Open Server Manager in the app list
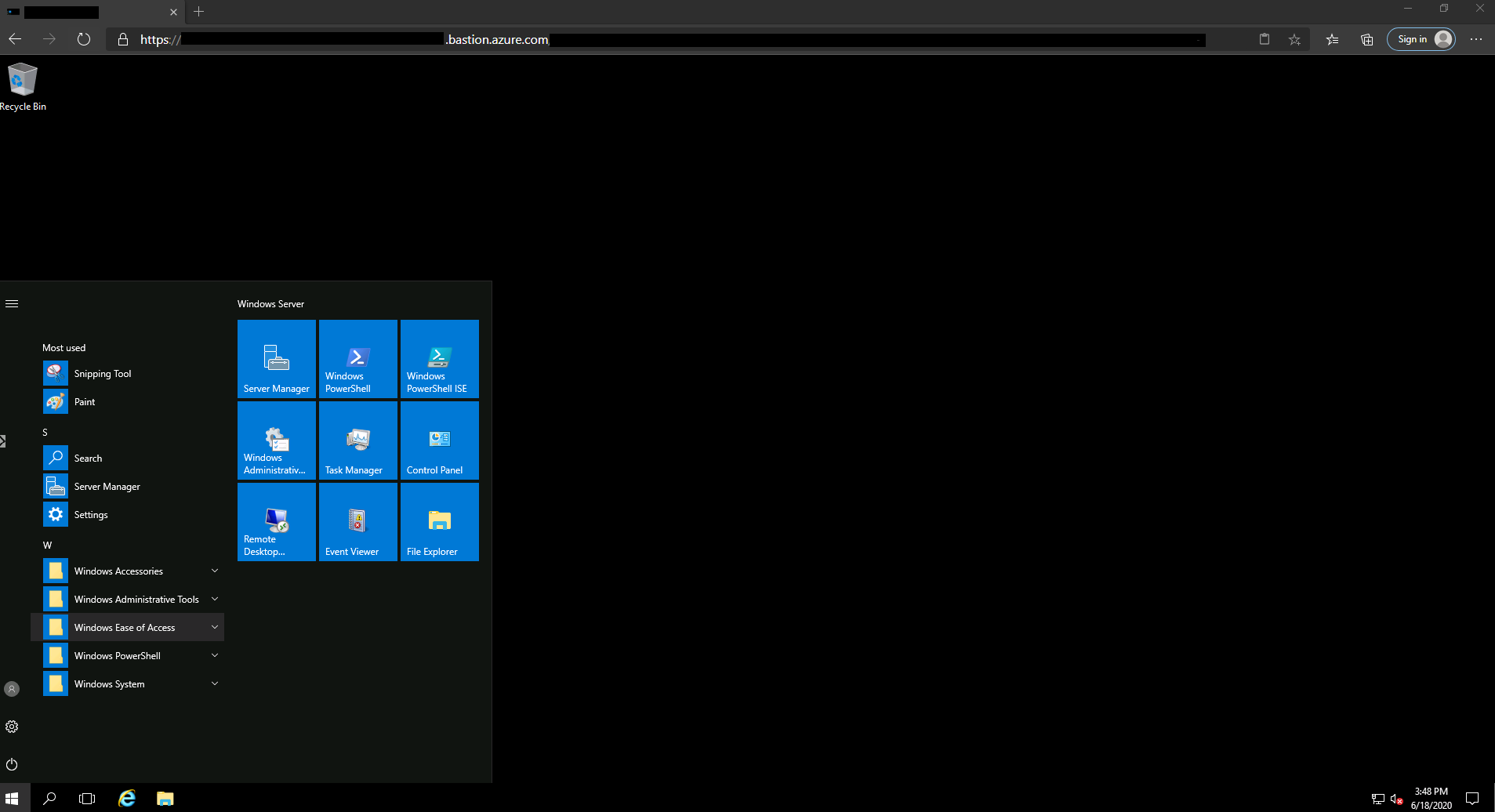Image resolution: width=1495 pixels, height=812 pixels. click(127, 486)
